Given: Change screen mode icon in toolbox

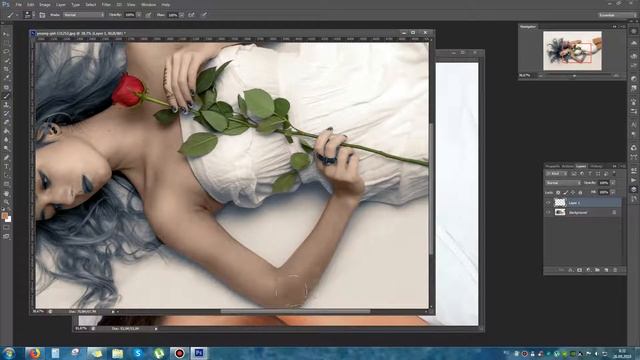Looking at the screenshot, I should pos(6,236).
